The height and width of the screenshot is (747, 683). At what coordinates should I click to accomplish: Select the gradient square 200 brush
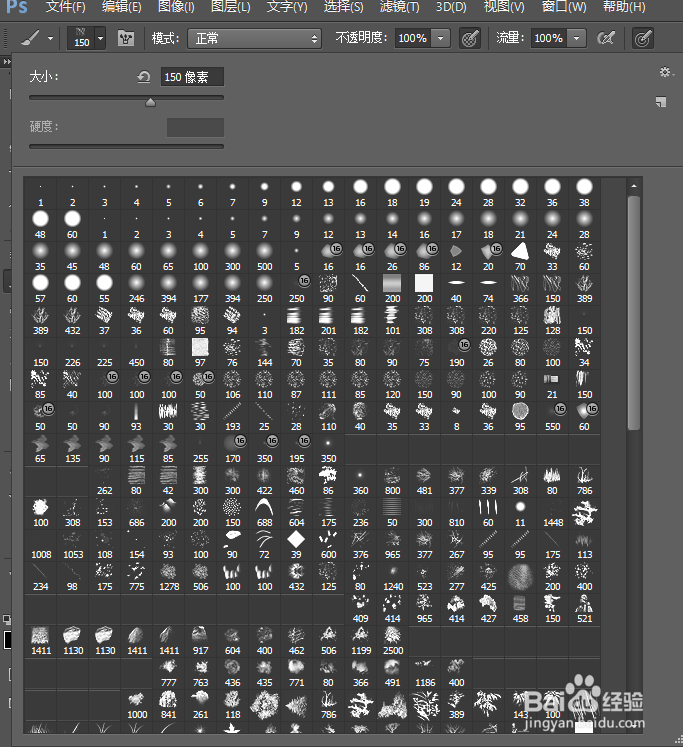click(392, 289)
